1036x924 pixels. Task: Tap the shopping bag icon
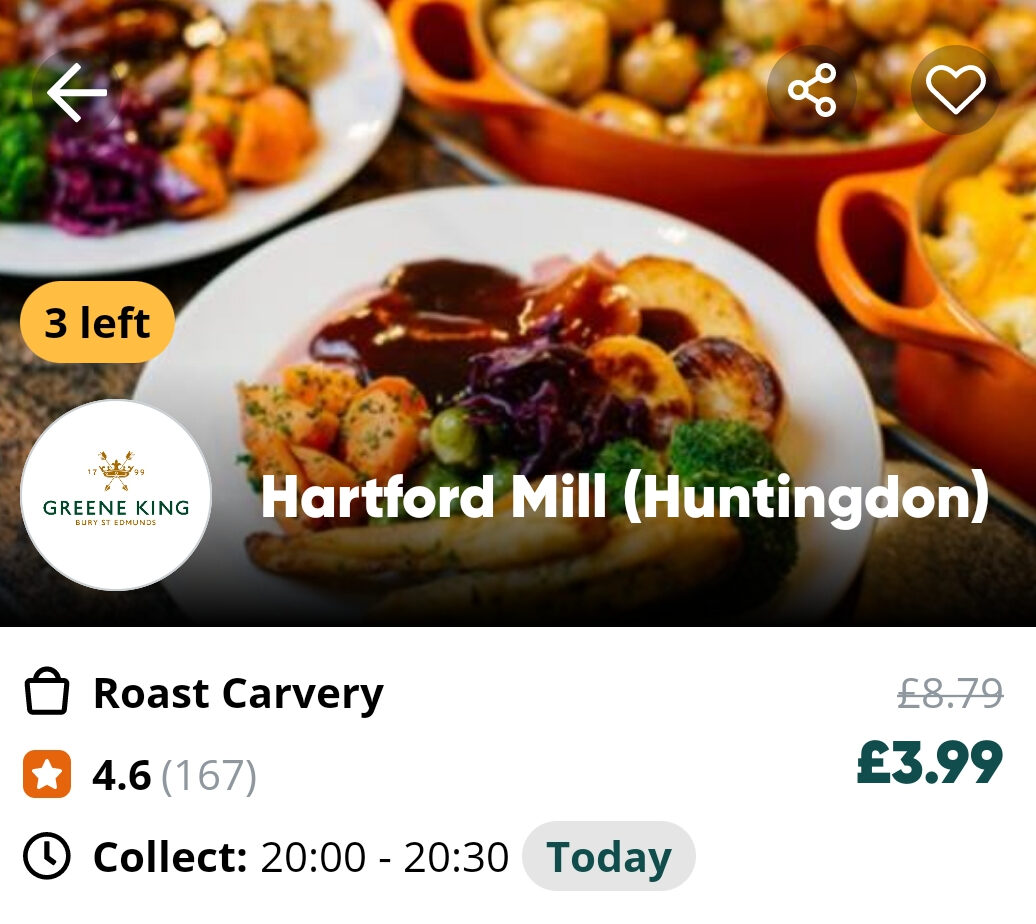click(47, 692)
